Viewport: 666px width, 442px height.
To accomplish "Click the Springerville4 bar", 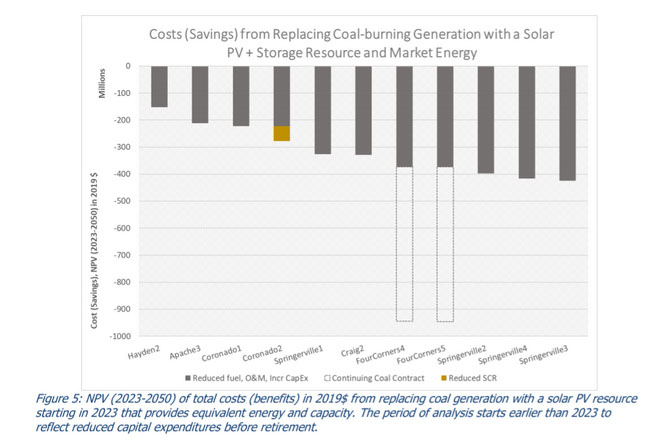I will coord(526,122).
